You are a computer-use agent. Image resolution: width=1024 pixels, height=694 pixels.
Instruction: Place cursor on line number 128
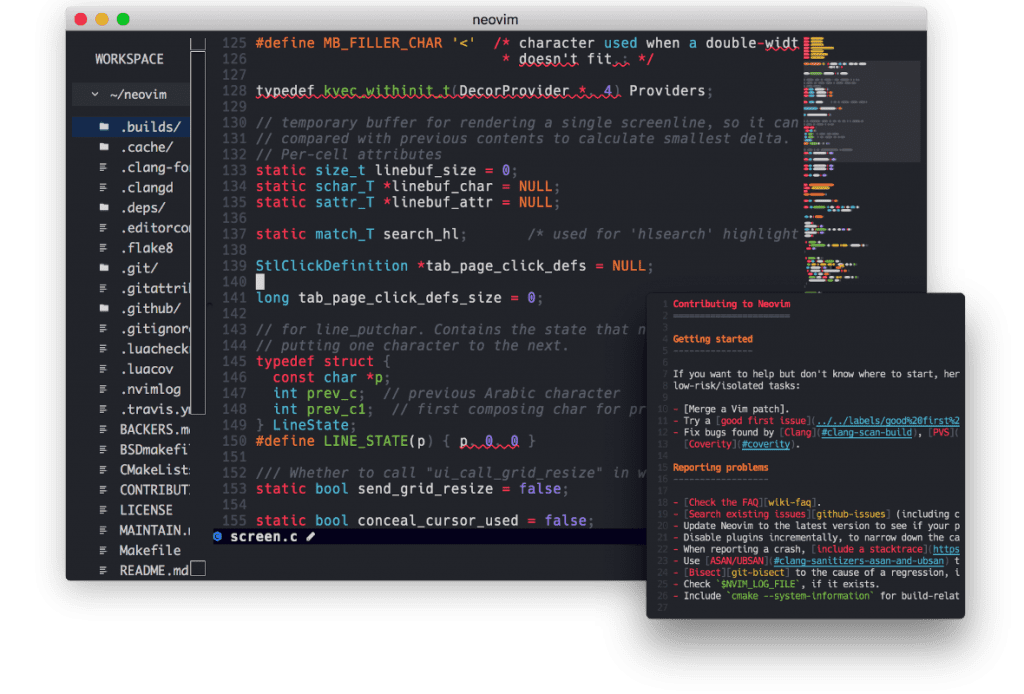point(234,91)
